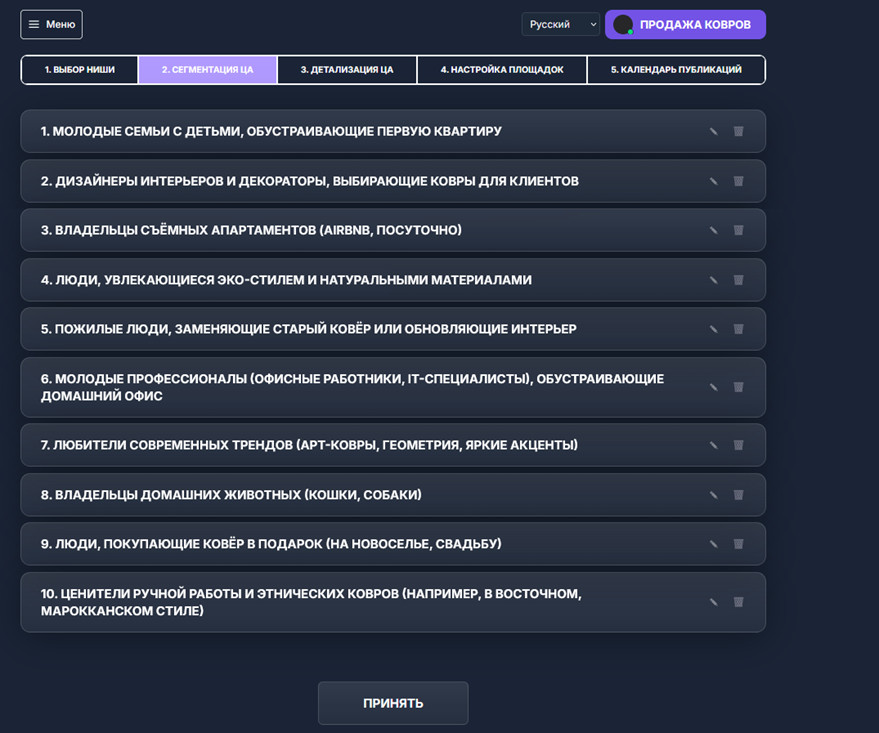879x733 pixels.
Task: Select the ВЛАДЕЛЬЦЫ ДОМАШНИХ ЖИВОТНЫХ segment text
Action: click(231, 495)
